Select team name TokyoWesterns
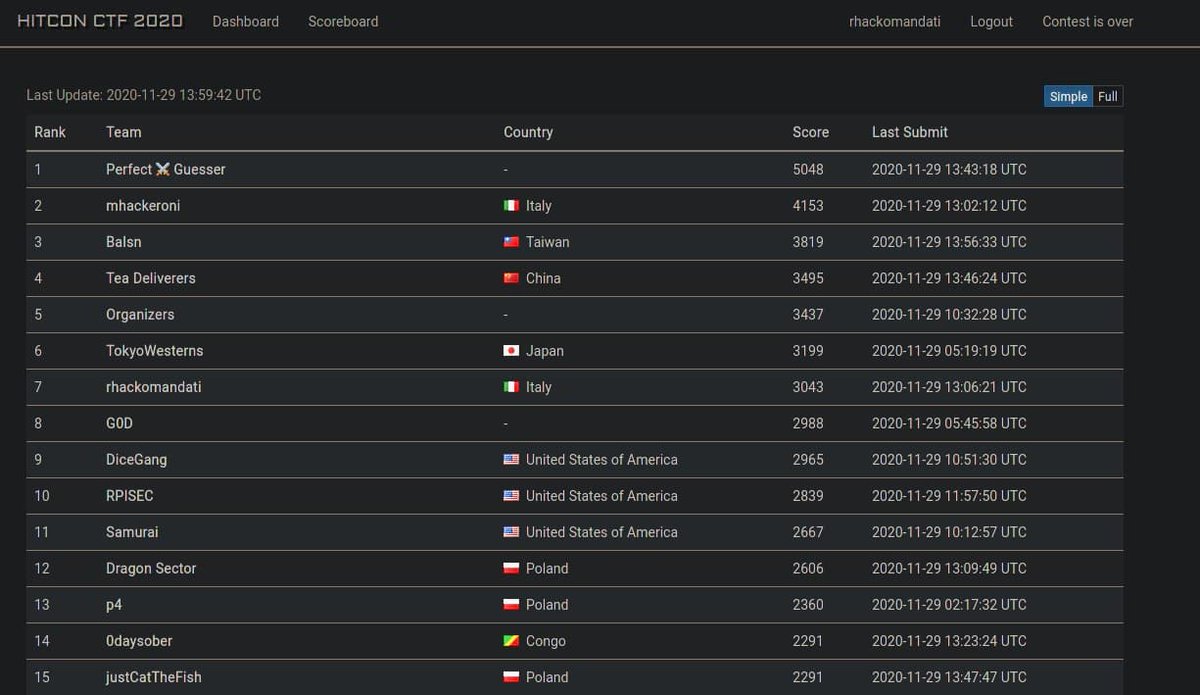The width and height of the screenshot is (1200, 695). coord(155,351)
